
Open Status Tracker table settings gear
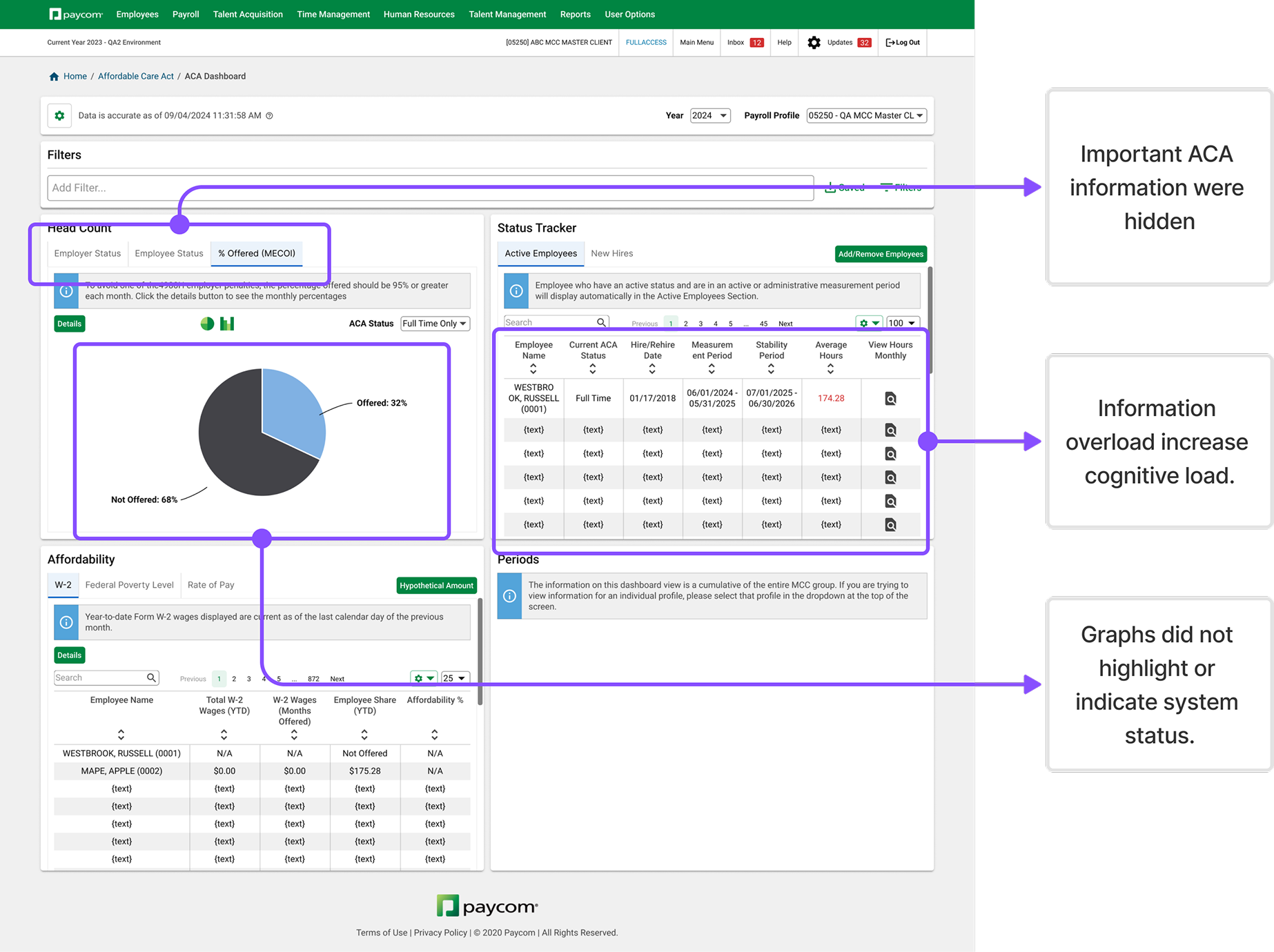point(869,323)
